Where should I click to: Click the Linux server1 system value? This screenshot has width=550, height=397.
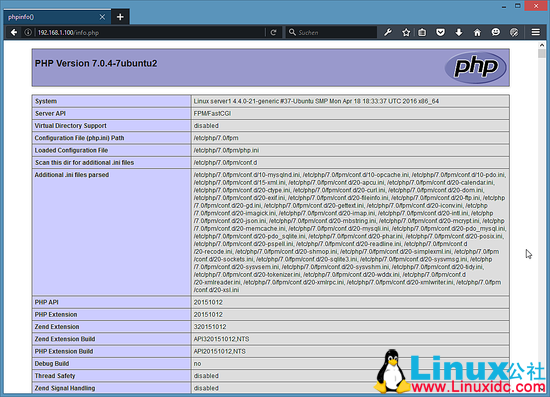316,101
